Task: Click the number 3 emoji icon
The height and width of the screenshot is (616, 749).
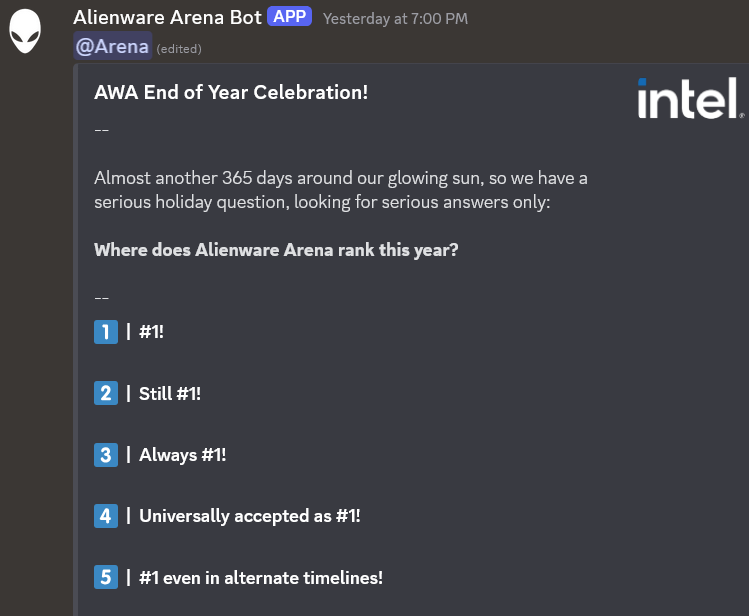Action: coord(106,455)
